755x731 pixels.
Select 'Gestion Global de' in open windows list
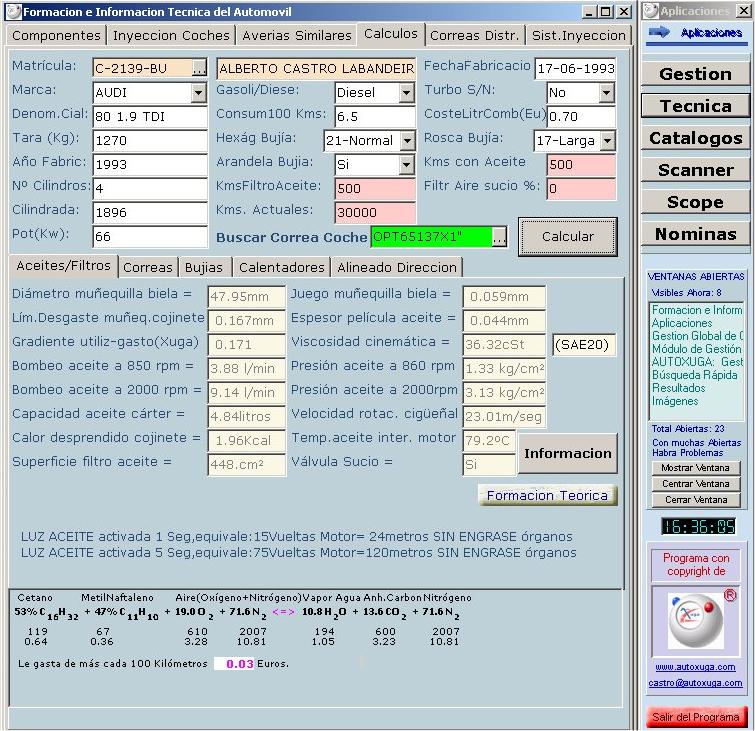click(x=697, y=336)
